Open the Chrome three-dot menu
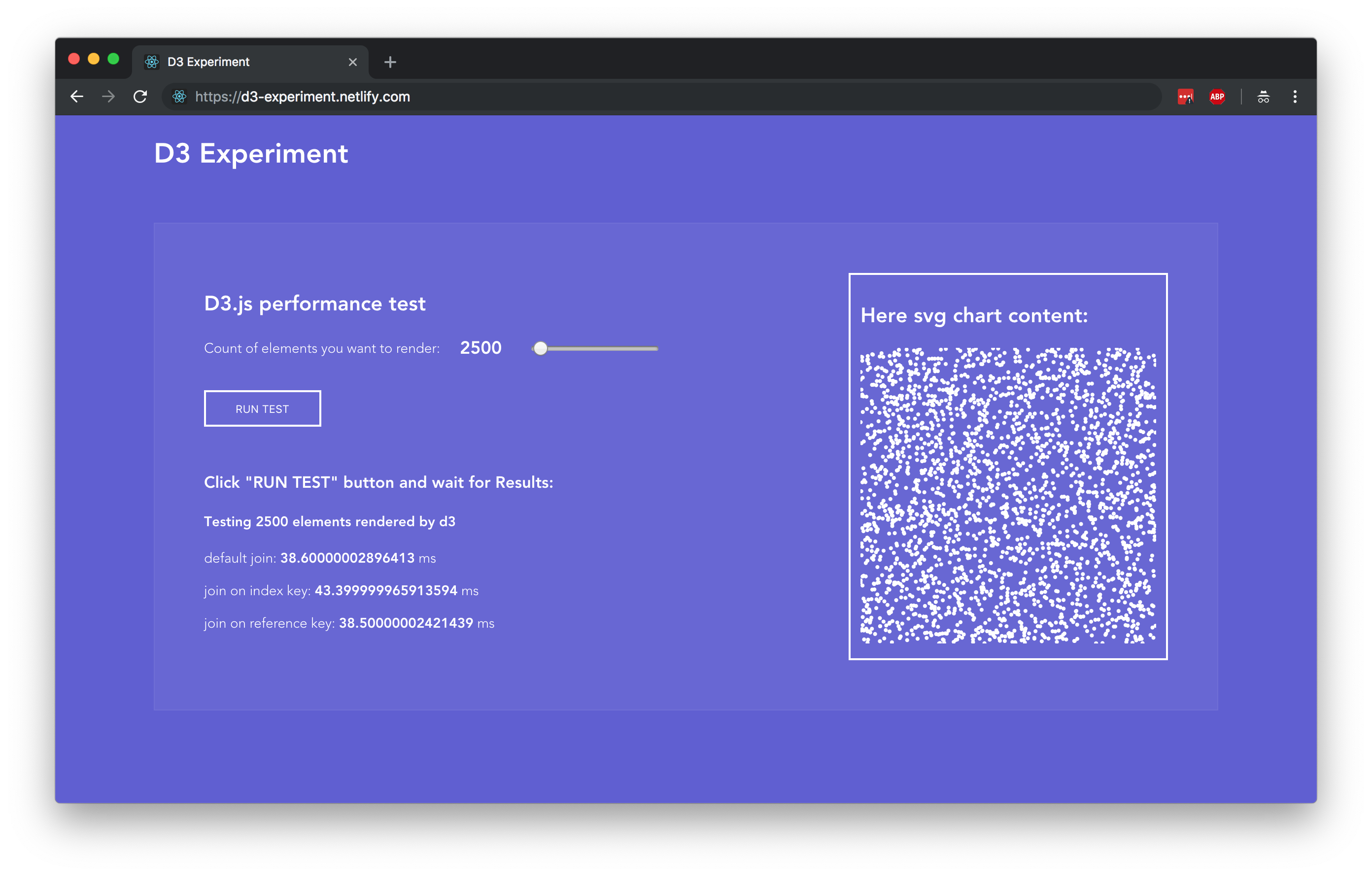The image size is (1372, 876). (1295, 97)
